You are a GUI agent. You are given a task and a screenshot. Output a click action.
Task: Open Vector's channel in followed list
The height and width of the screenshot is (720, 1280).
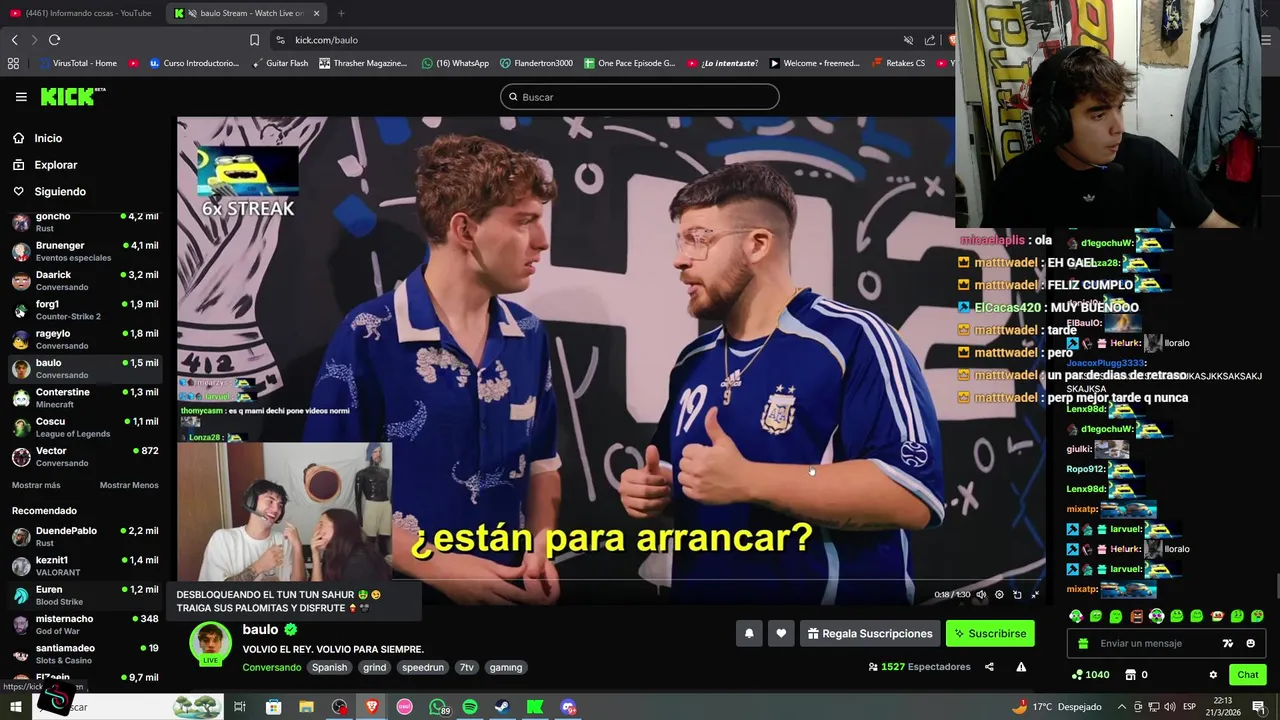(85, 457)
